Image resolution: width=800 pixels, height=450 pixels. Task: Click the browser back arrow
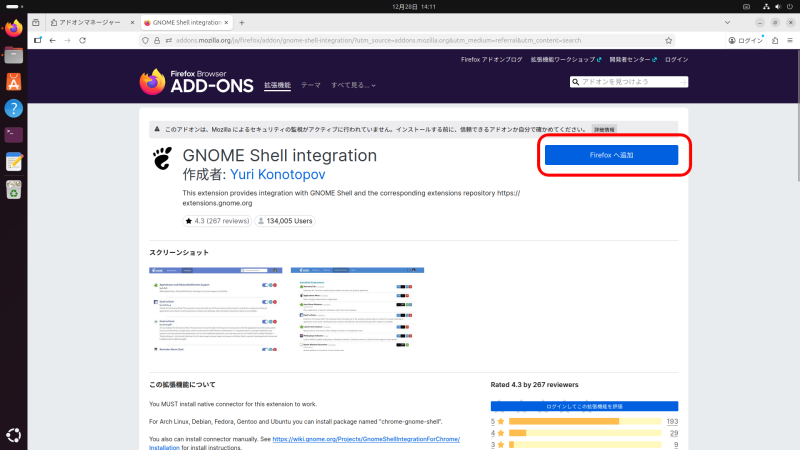coord(53,40)
